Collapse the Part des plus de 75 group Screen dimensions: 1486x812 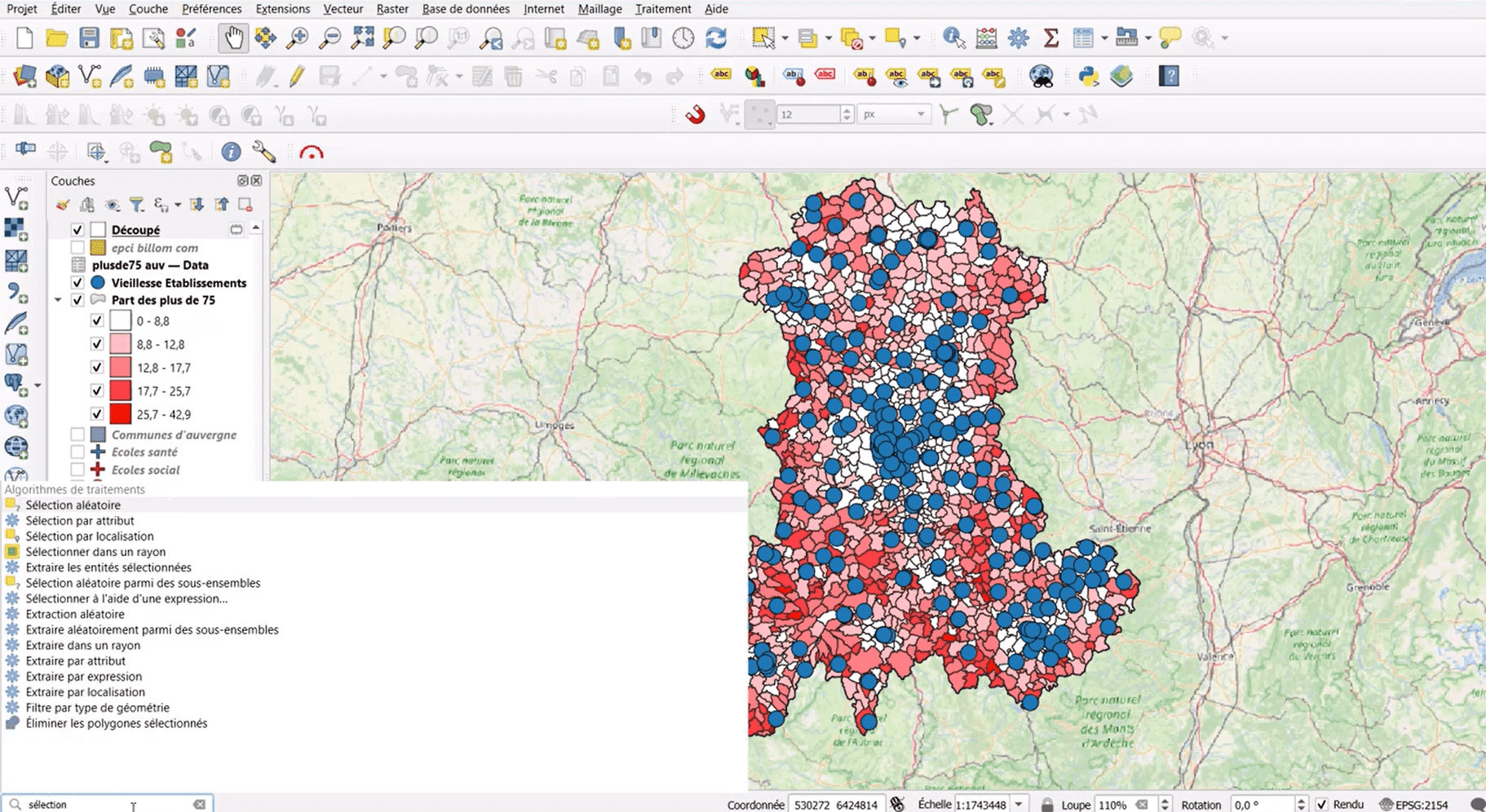click(58, 300)
